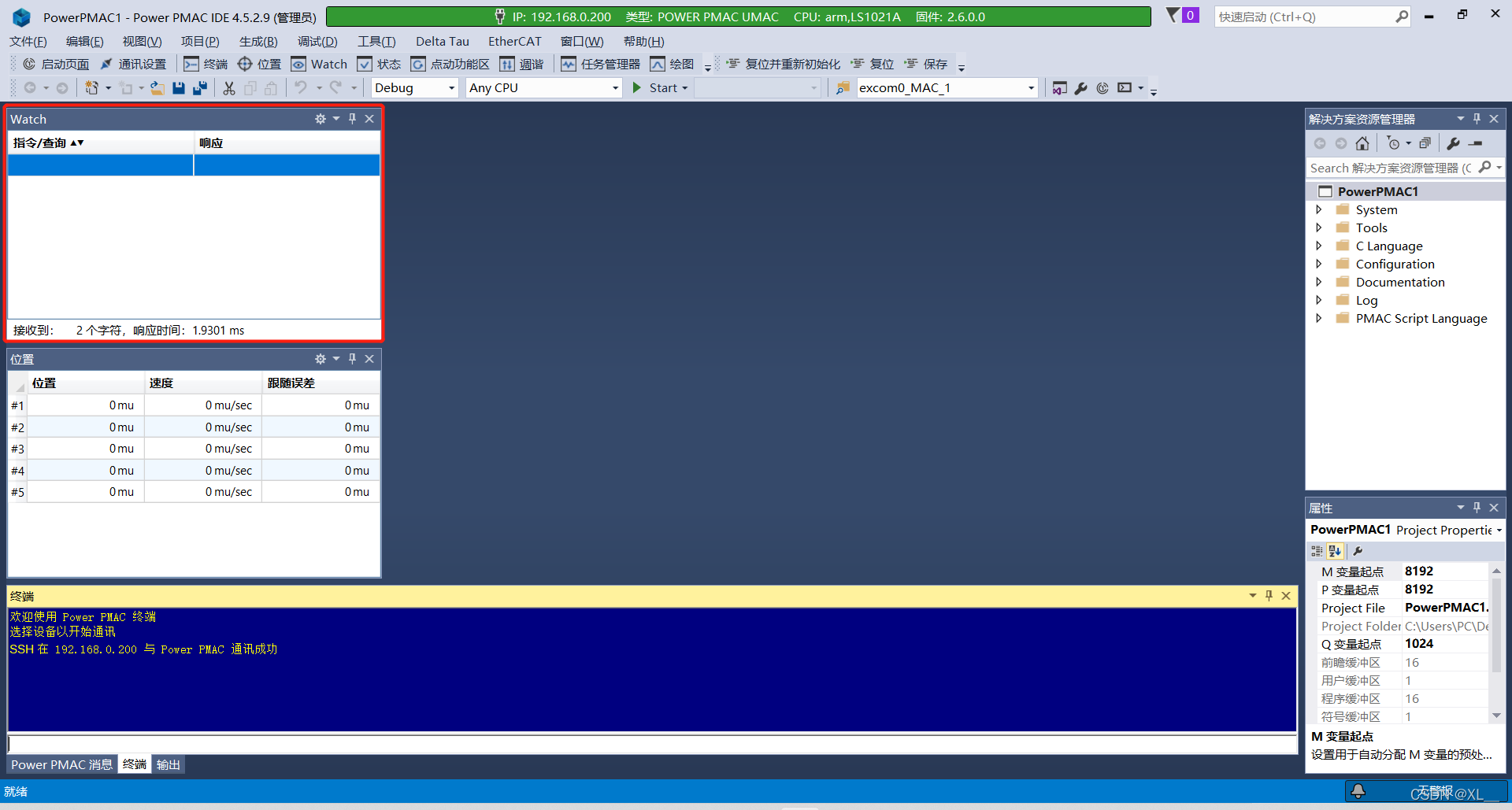This screenshot has width=1512, height=810.
Task: Open the notifications filter flag icon
Action: 1173,16
